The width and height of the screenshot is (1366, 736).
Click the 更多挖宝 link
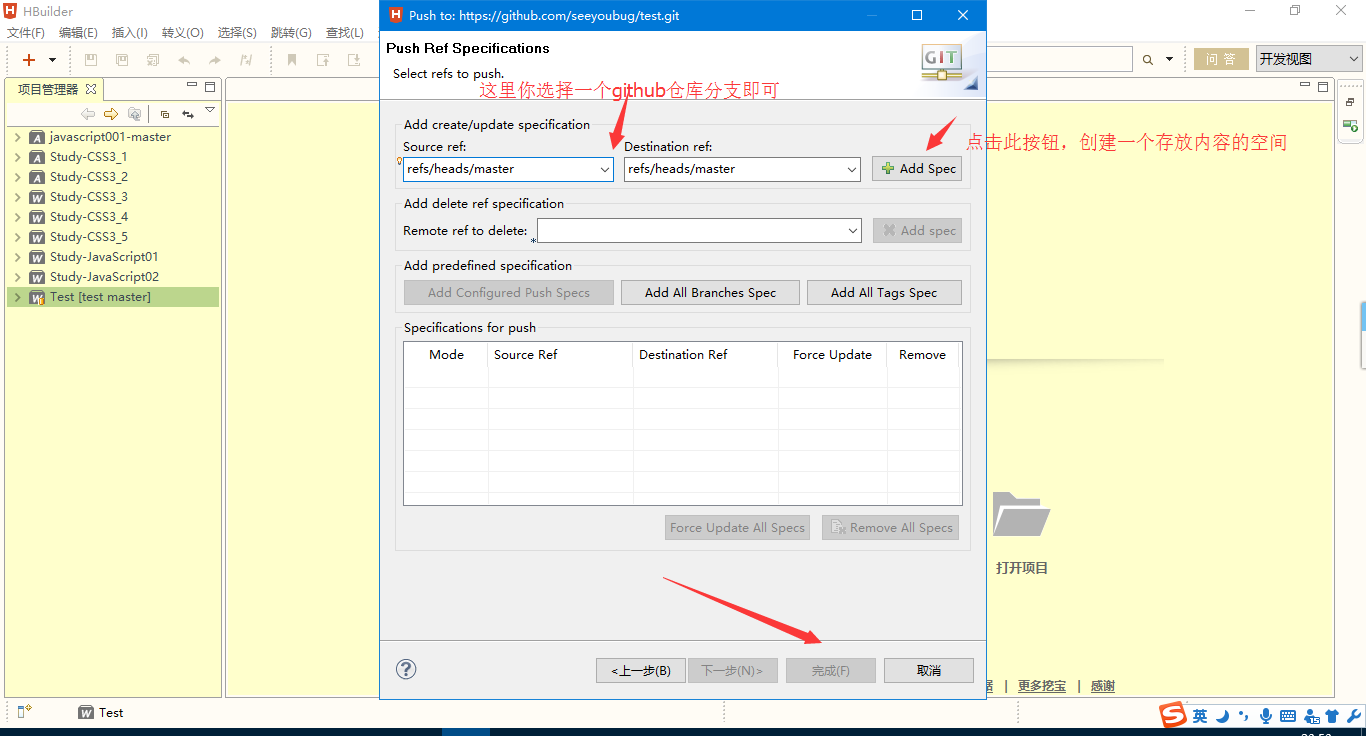[1041, 686]
